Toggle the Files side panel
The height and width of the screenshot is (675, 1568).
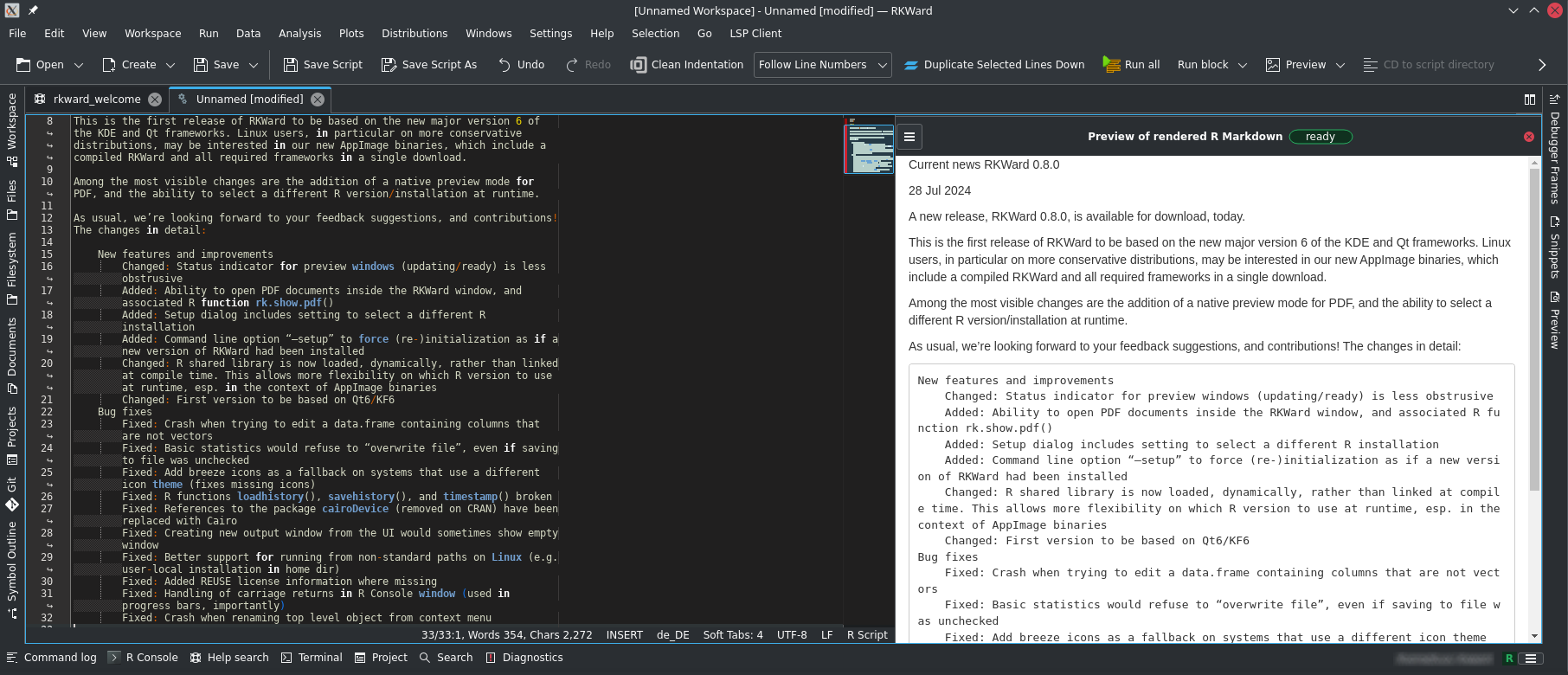12,200
